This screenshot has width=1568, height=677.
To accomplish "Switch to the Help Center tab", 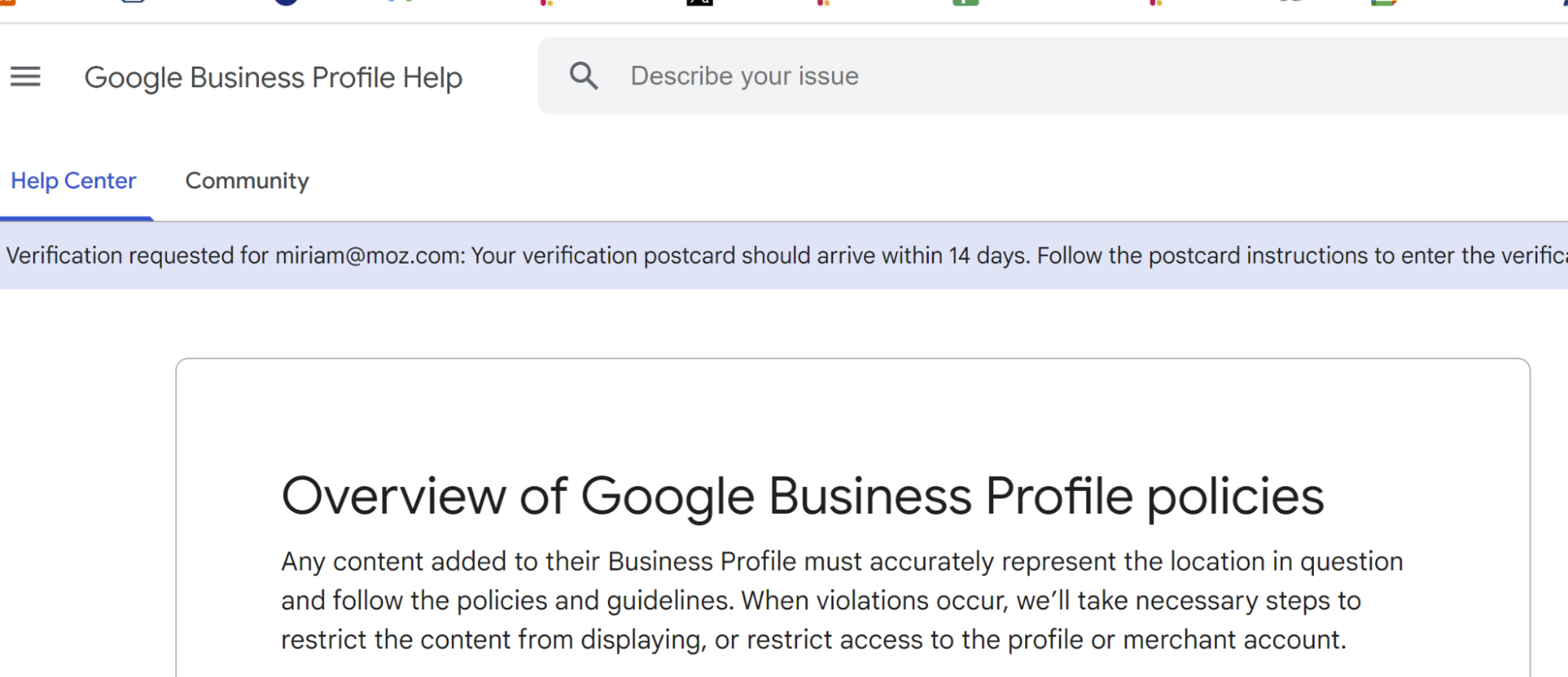I will pos(74,181).
